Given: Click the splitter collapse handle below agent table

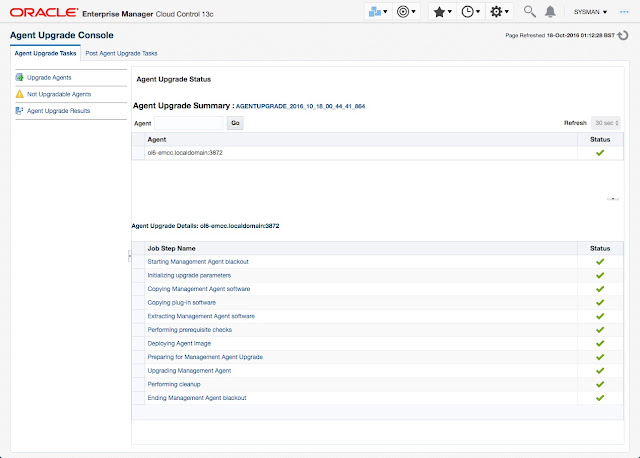Looking at the screenshot, I should 613,199.
